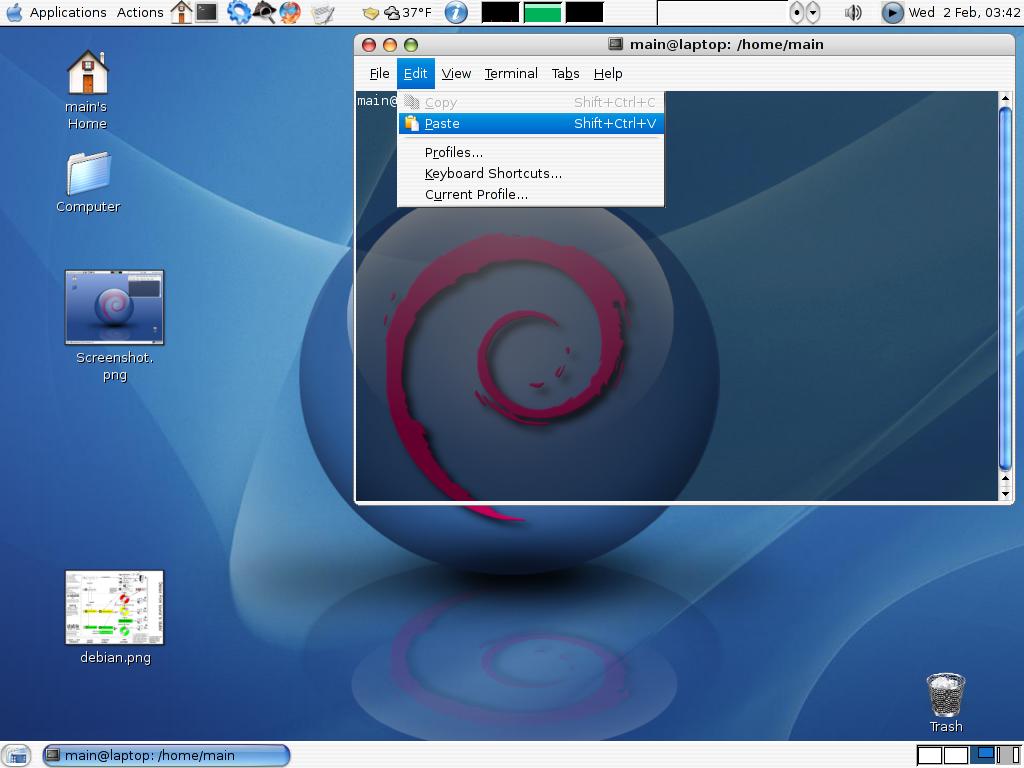The image size is (1024, 768).
Task: Switch to the second workspace
Action: (955, 756)
